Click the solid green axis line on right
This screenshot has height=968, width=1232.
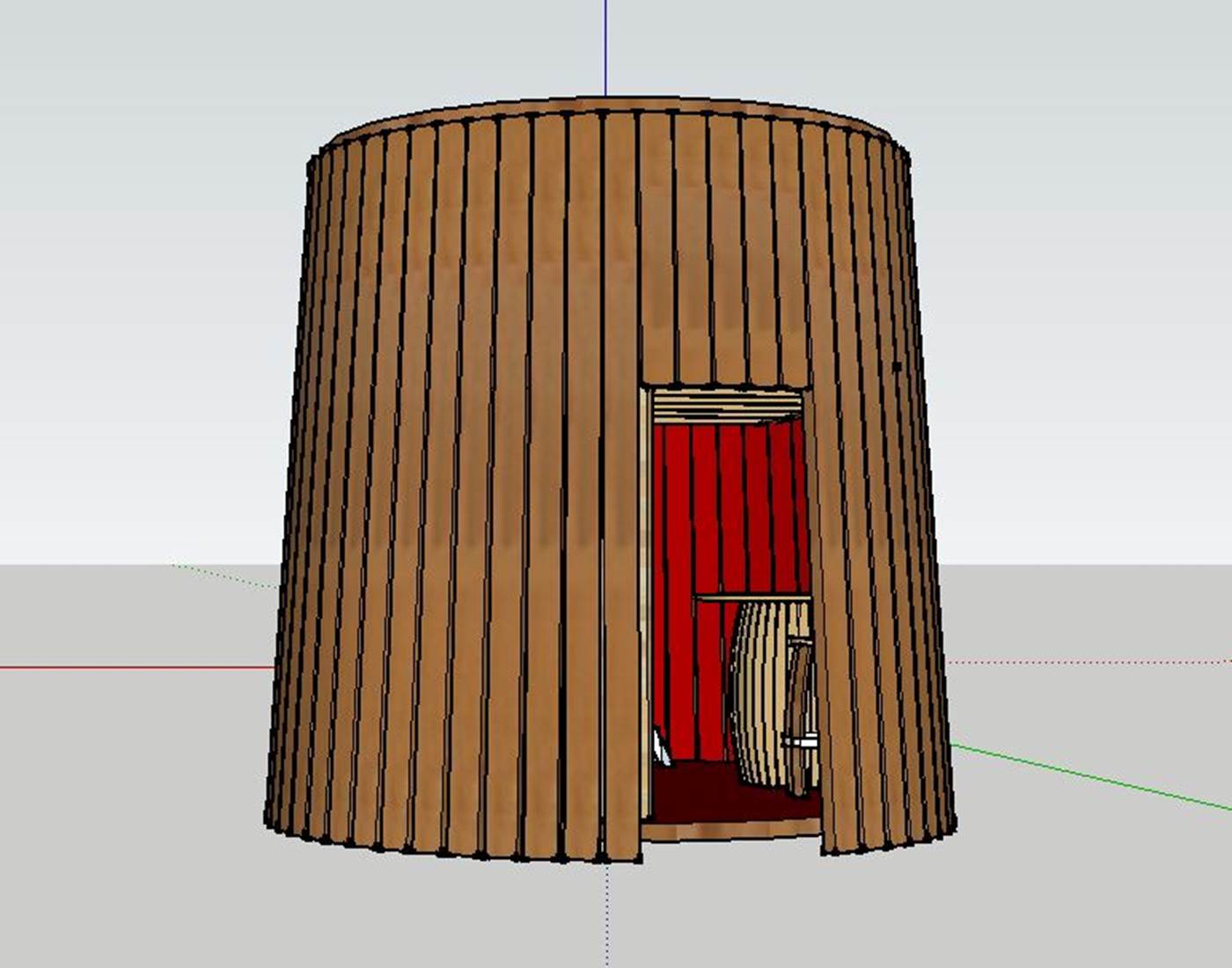pyautogui.click(x=1100, y=779)
